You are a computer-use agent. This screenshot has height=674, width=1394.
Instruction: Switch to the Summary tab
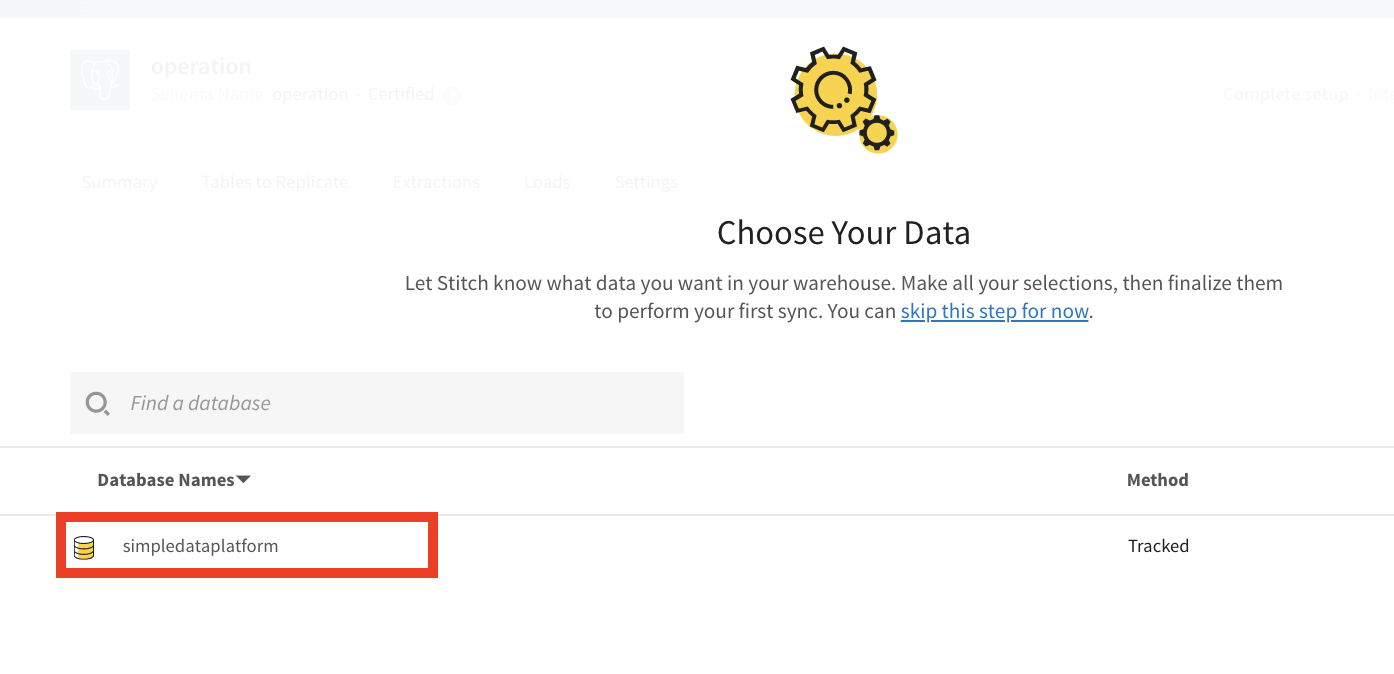[119, 182]
